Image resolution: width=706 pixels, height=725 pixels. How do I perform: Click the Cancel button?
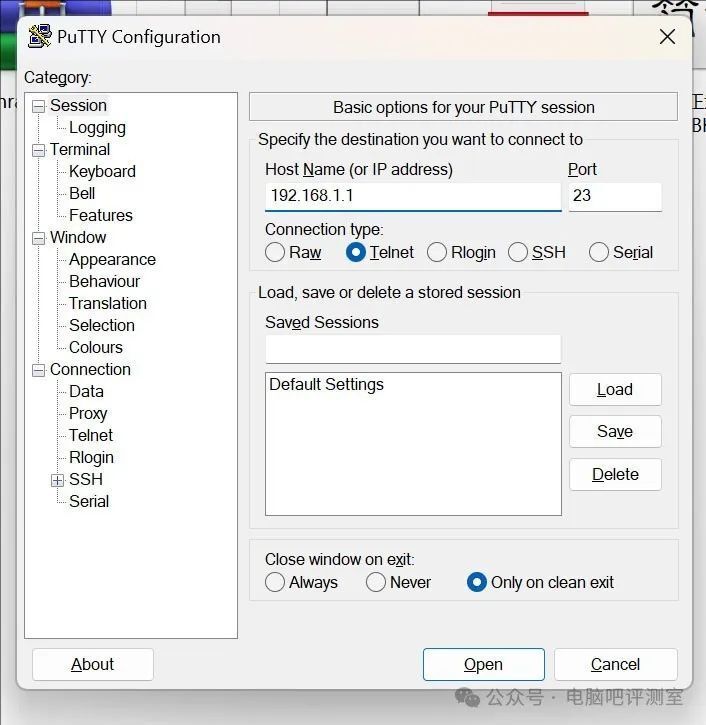(616, 664)
